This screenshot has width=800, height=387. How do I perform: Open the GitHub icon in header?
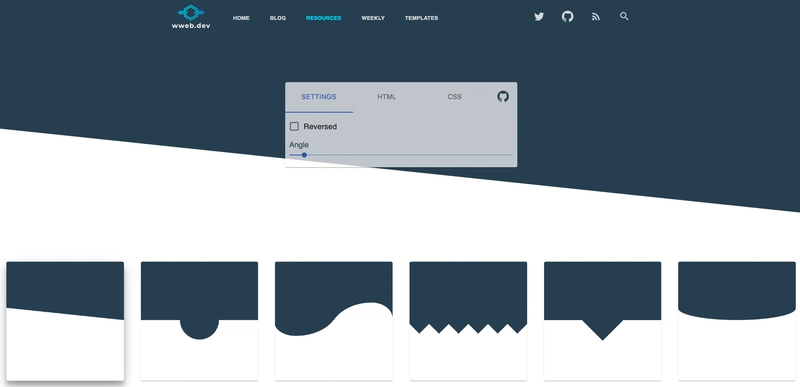pos(567,16)
